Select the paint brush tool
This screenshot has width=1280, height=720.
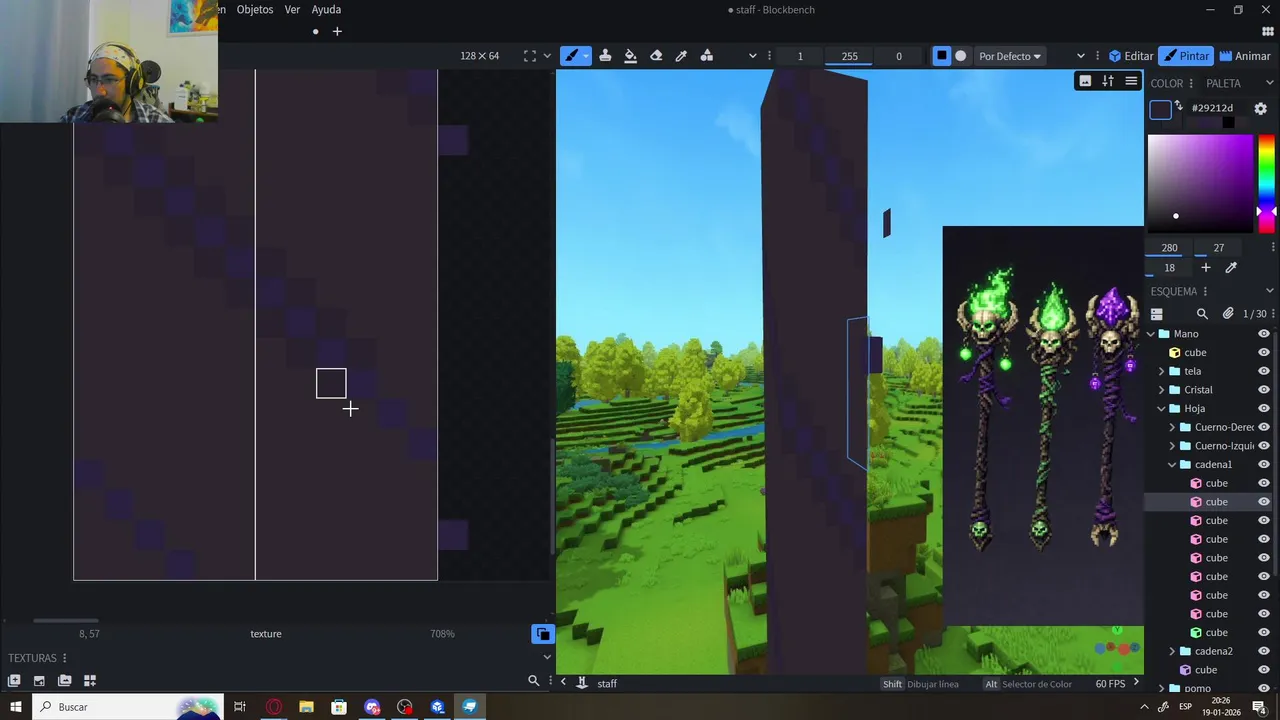[571, 56]
